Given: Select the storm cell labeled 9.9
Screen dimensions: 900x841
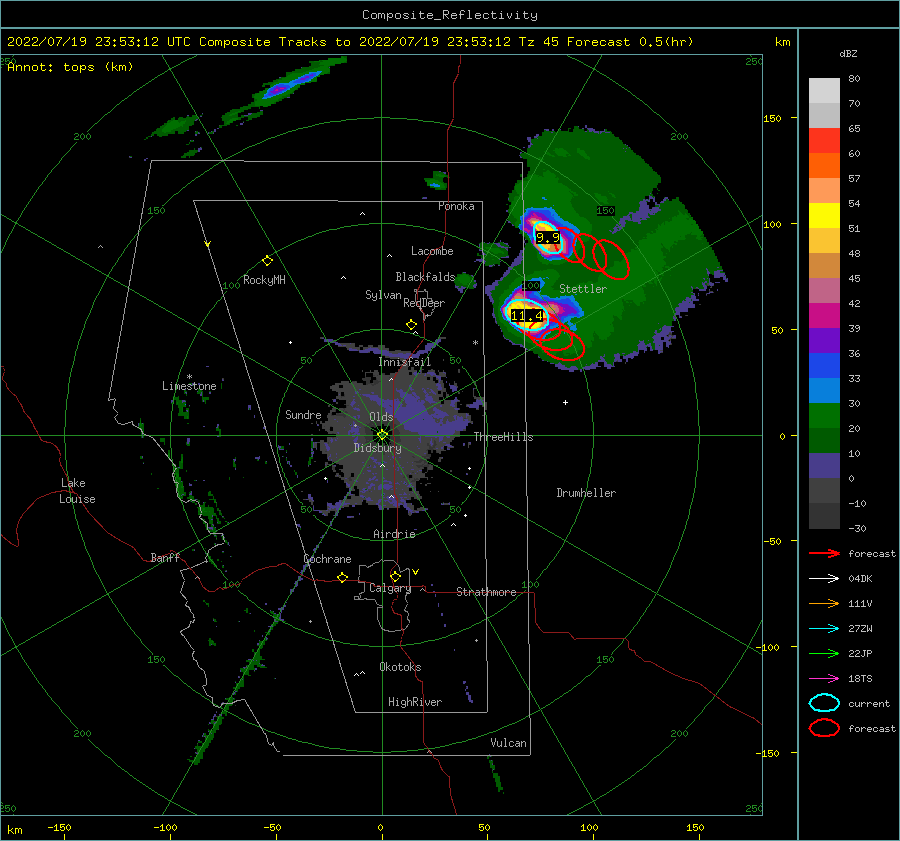Looking at the screenshot, I should pyautogui.click(x=548, y=237).
